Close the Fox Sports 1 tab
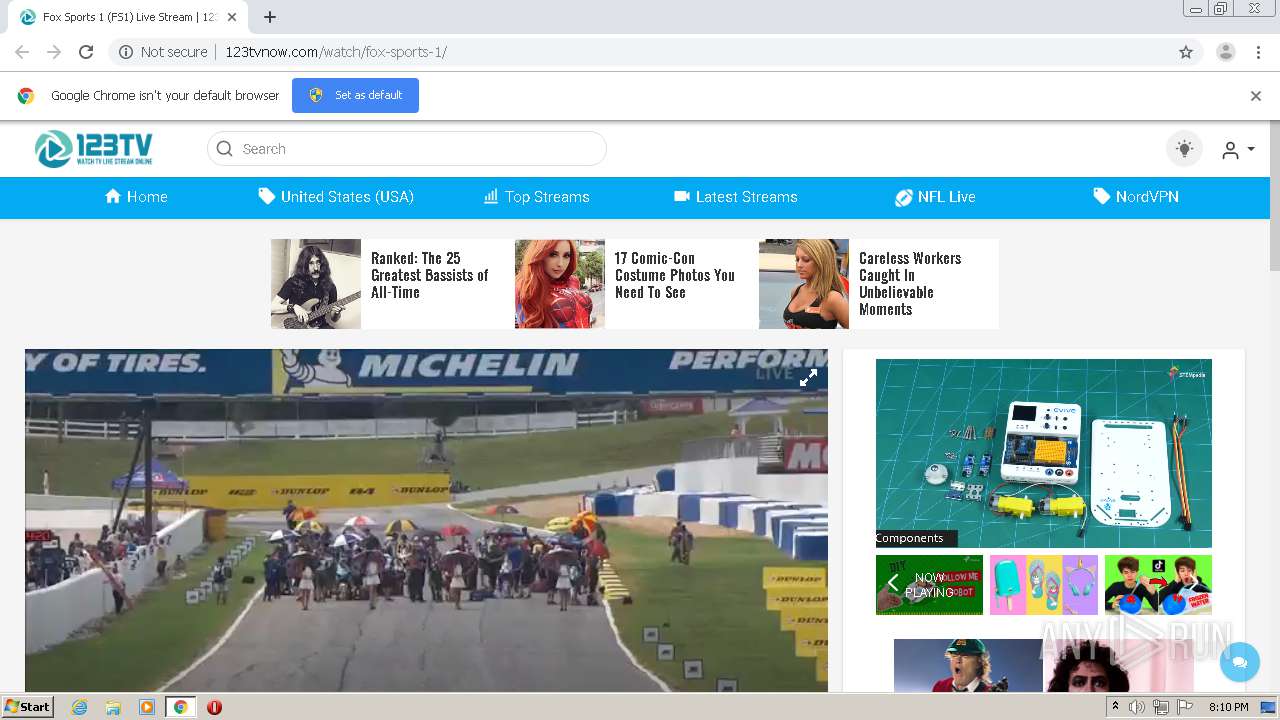The image size is (1280, 720). coord(232,17)
